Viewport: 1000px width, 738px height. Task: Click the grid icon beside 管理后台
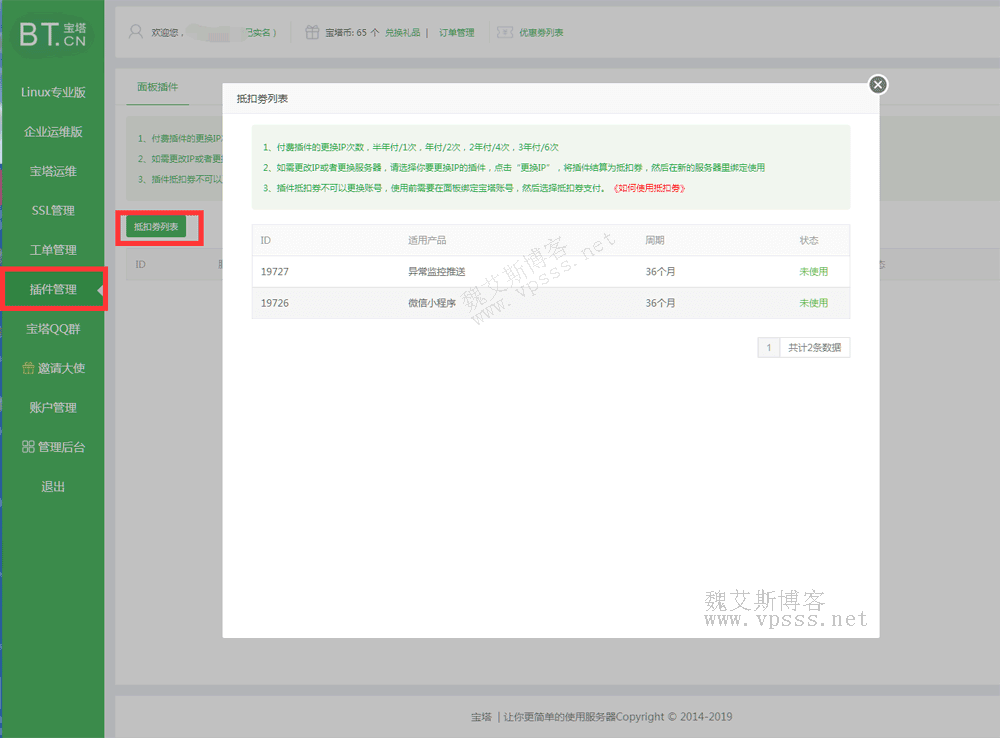pos(28,447)
